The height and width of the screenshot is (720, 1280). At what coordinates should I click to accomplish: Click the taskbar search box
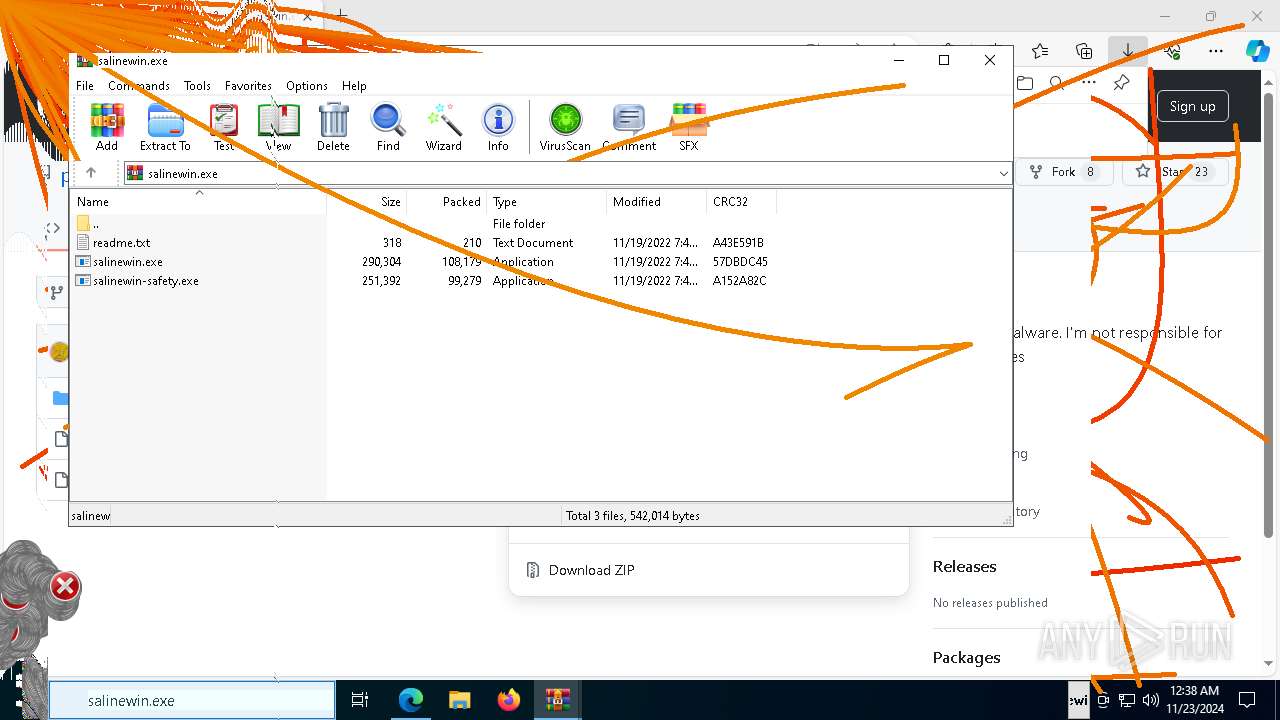192,701
